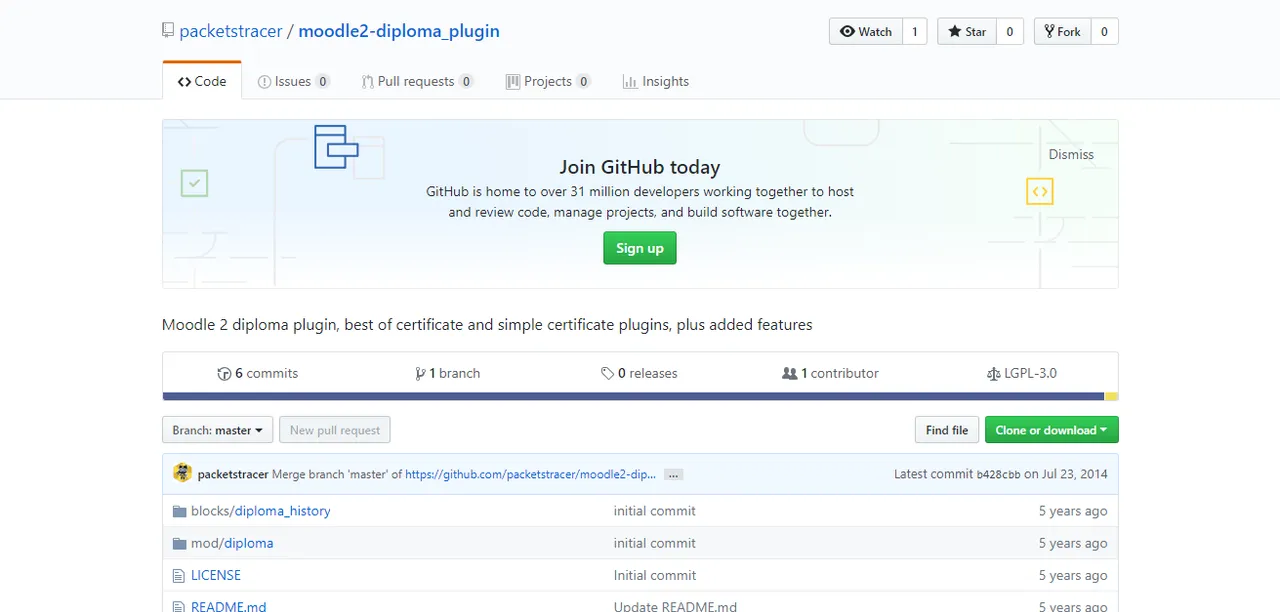Click the packetstracer avatar in commit bar
1280x612 pixels.
click(182, 473)
